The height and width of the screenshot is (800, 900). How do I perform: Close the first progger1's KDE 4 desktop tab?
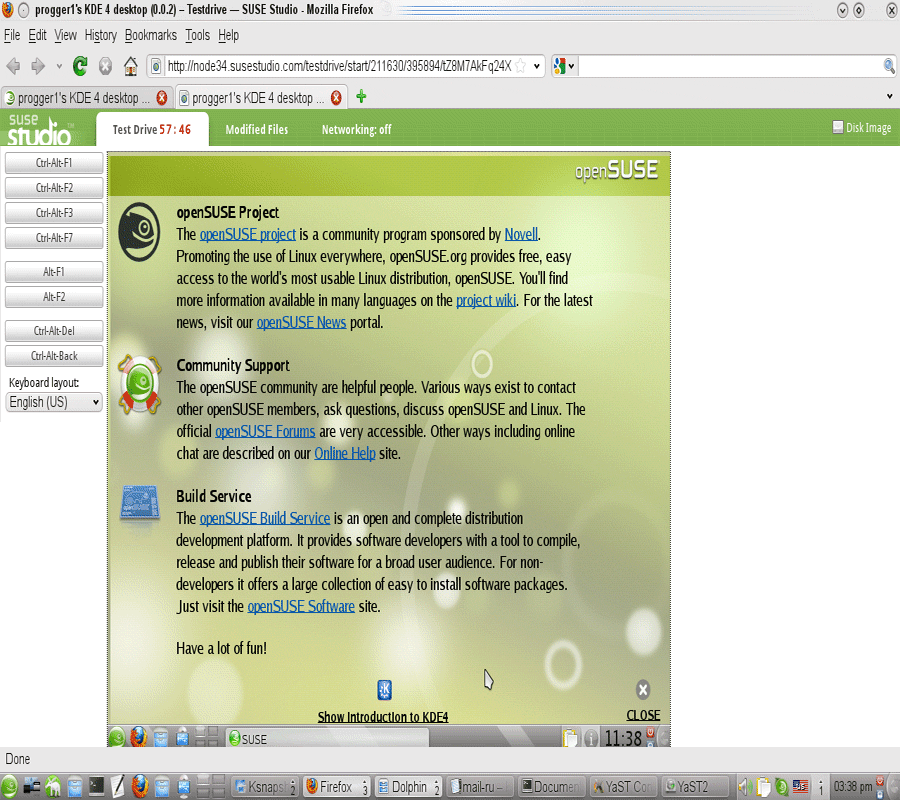tap(162, 98)
